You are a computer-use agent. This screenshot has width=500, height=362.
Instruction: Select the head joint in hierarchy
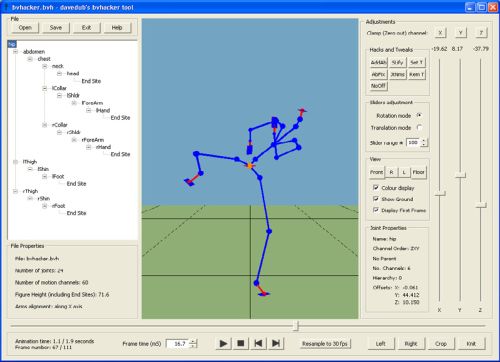73,73
